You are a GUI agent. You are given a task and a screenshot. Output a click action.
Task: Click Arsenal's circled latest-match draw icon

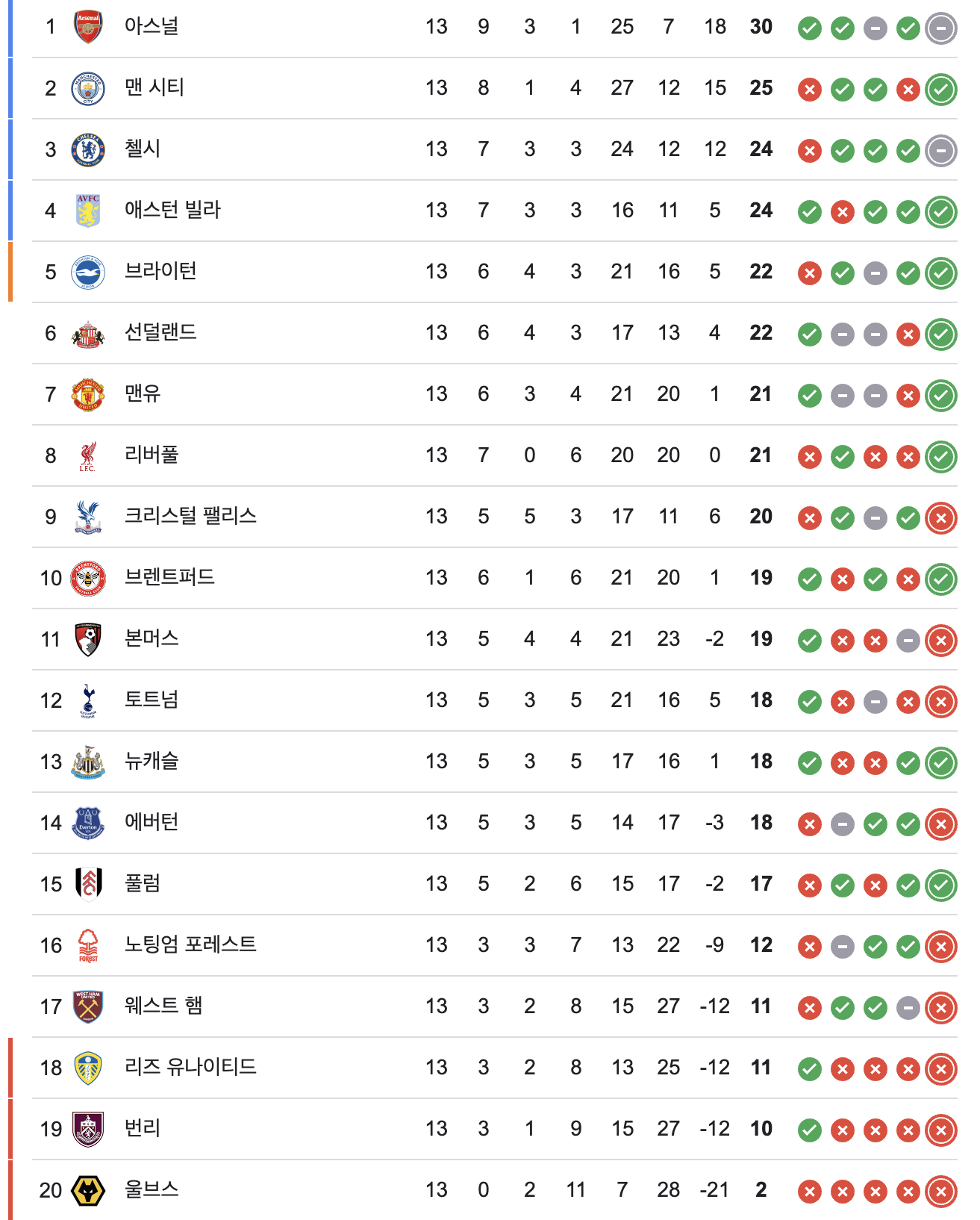point(940,28)
